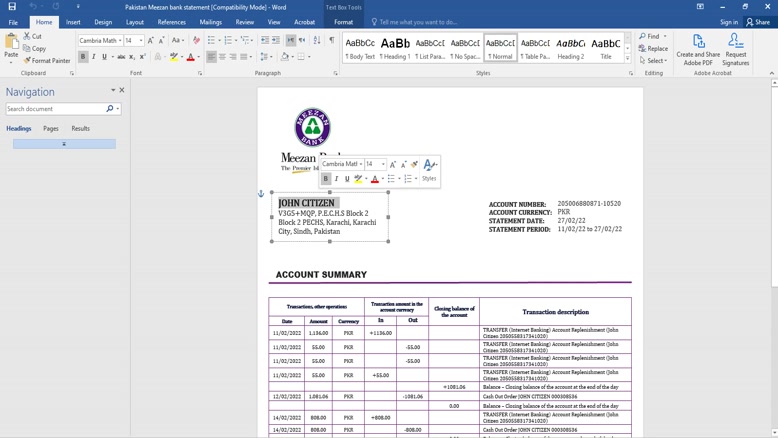Click the Sort icon in Paragraph group
Viewport: 778px width, 438px height.
(x=317, y=41)
